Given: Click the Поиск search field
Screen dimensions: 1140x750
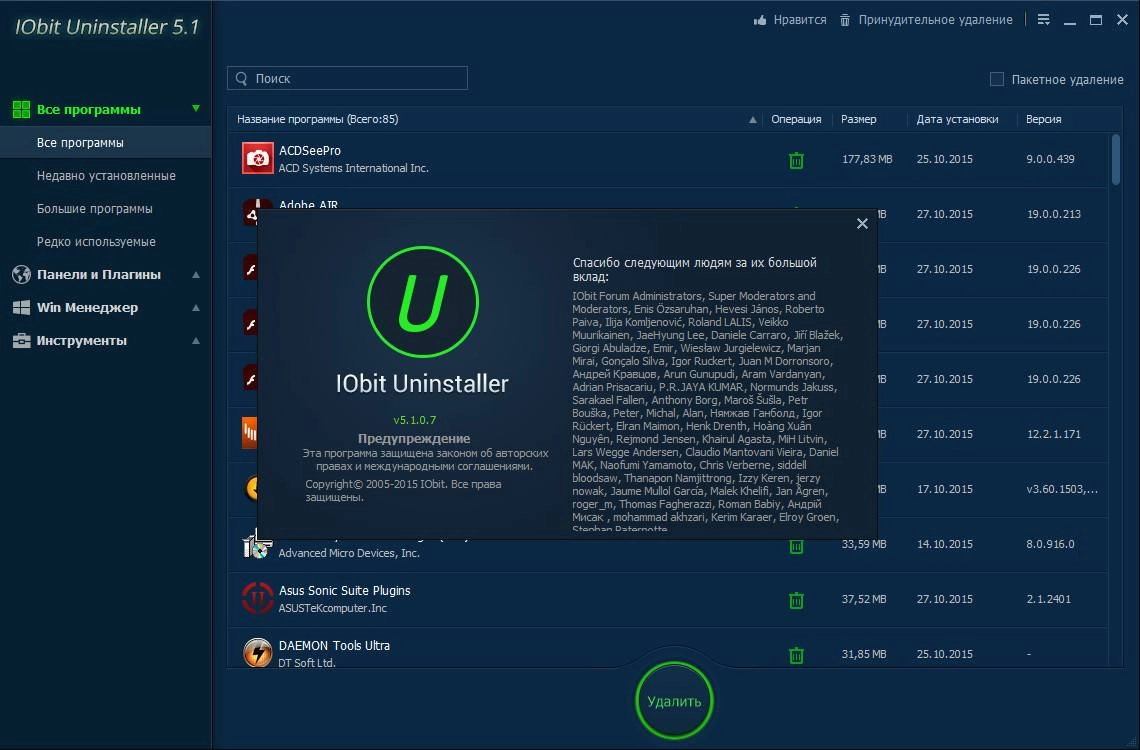Looking at the screenshot, I should pos(348,78).
